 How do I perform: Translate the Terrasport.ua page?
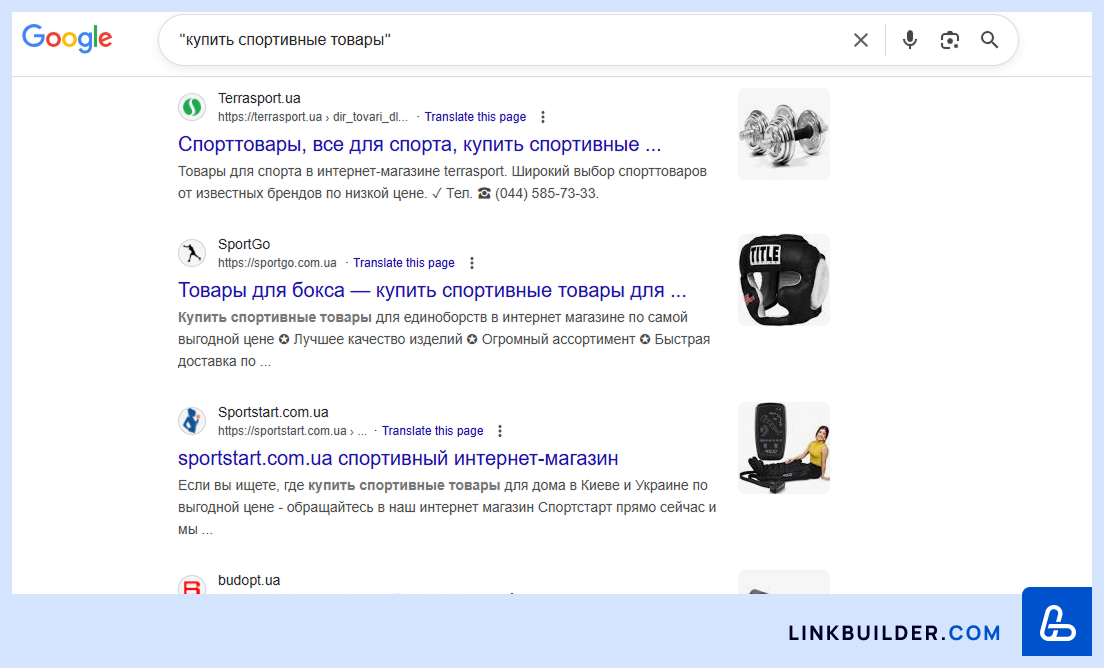click(475, 117)
